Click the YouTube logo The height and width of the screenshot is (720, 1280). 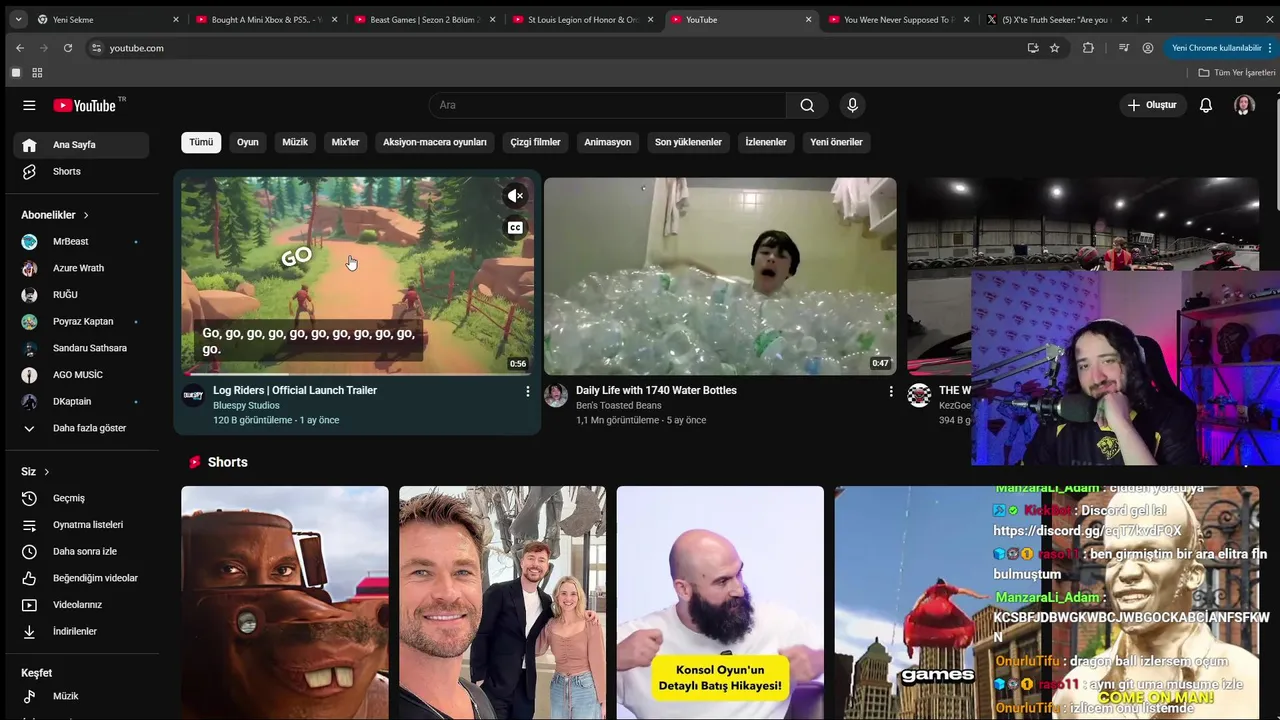coord(85,105)
